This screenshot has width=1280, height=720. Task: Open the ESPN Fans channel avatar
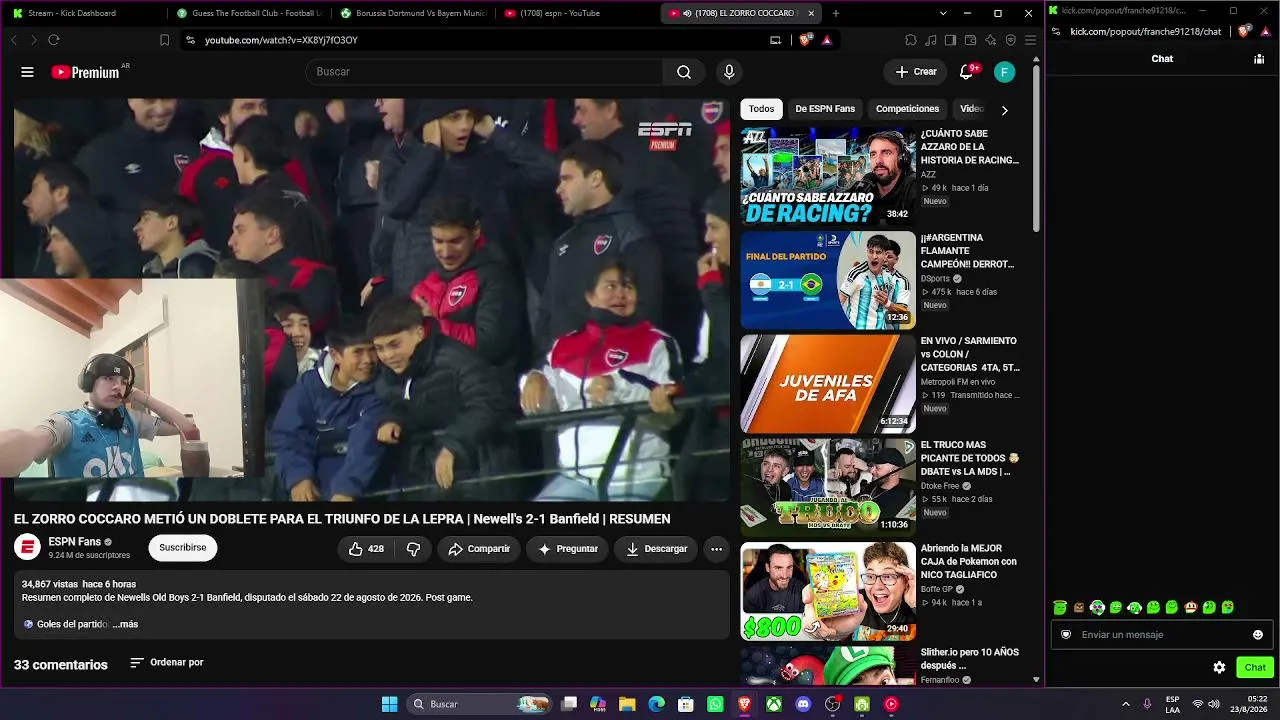pos(27,547)
